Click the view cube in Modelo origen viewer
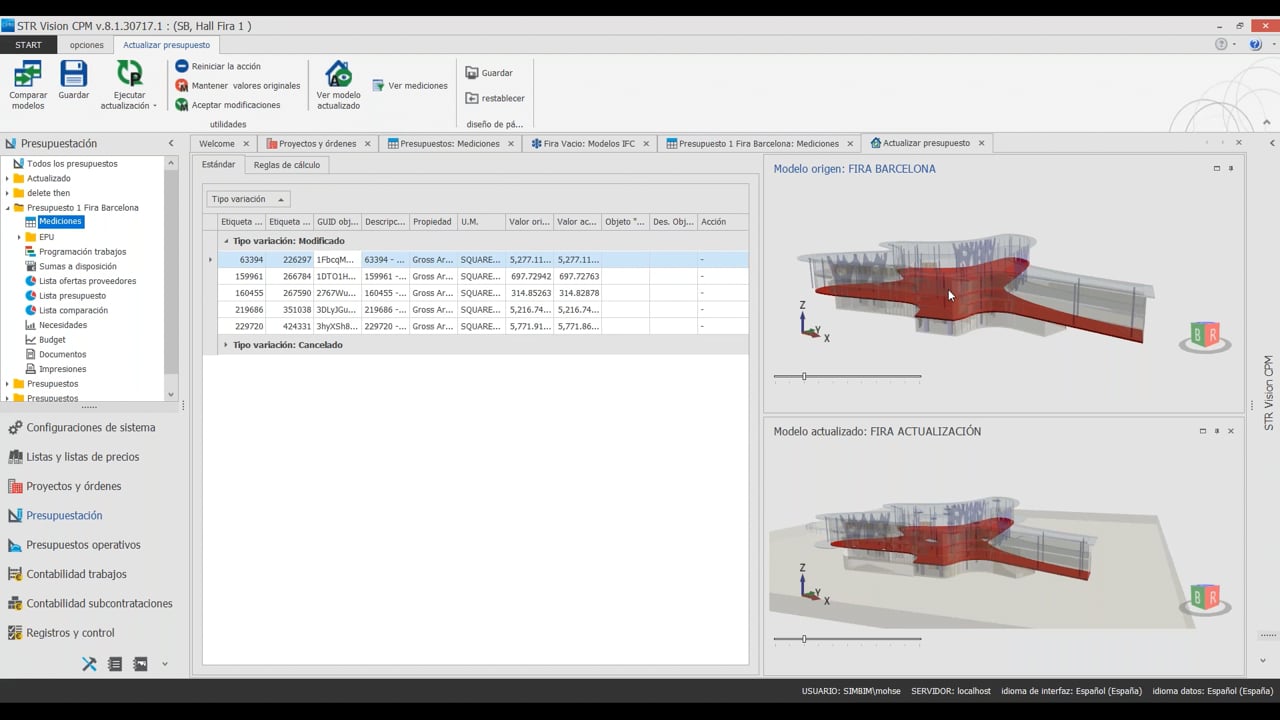This screenshot has width=1280, height=720. coord(1205,337)
